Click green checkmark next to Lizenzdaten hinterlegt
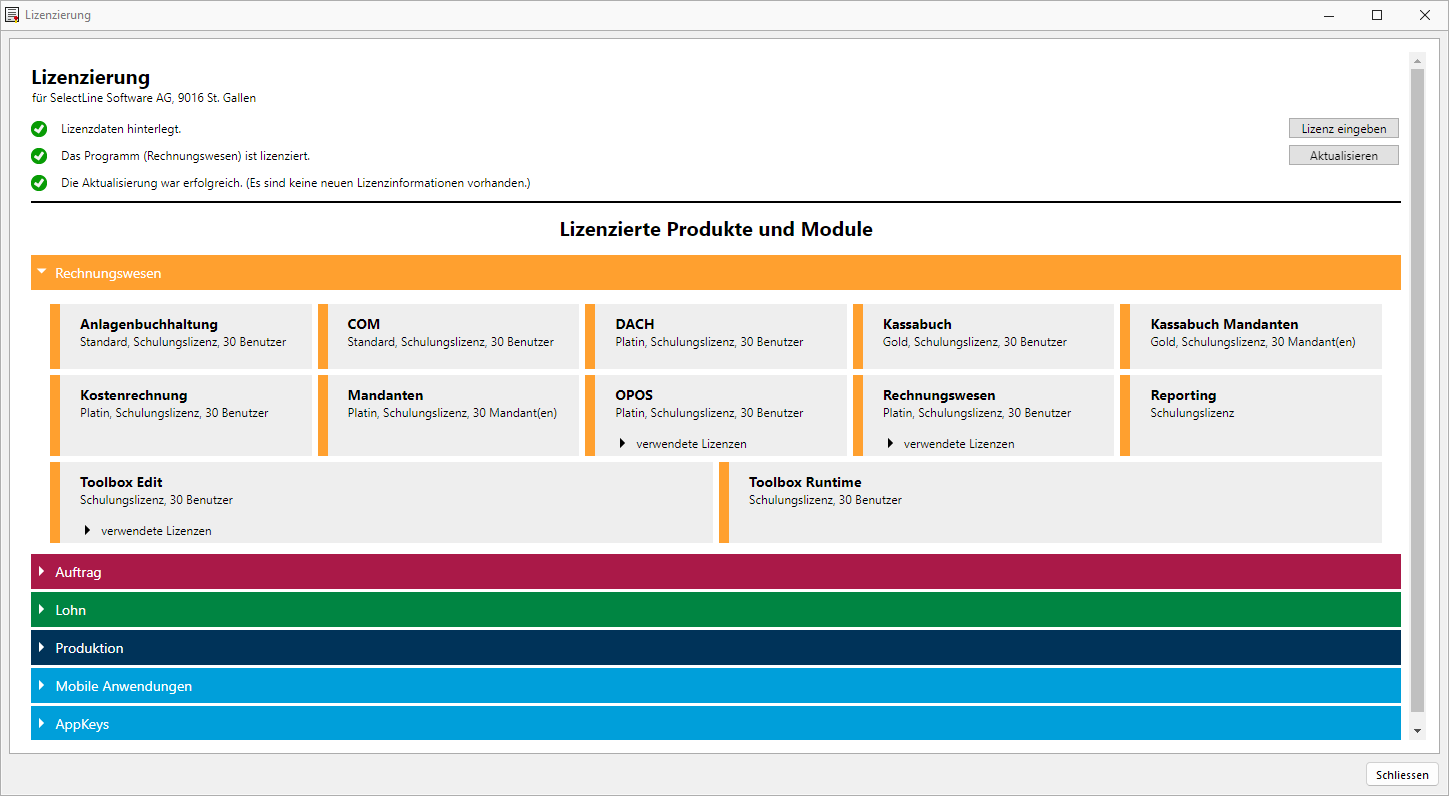The image size is (1449, 796). [39, 129]
